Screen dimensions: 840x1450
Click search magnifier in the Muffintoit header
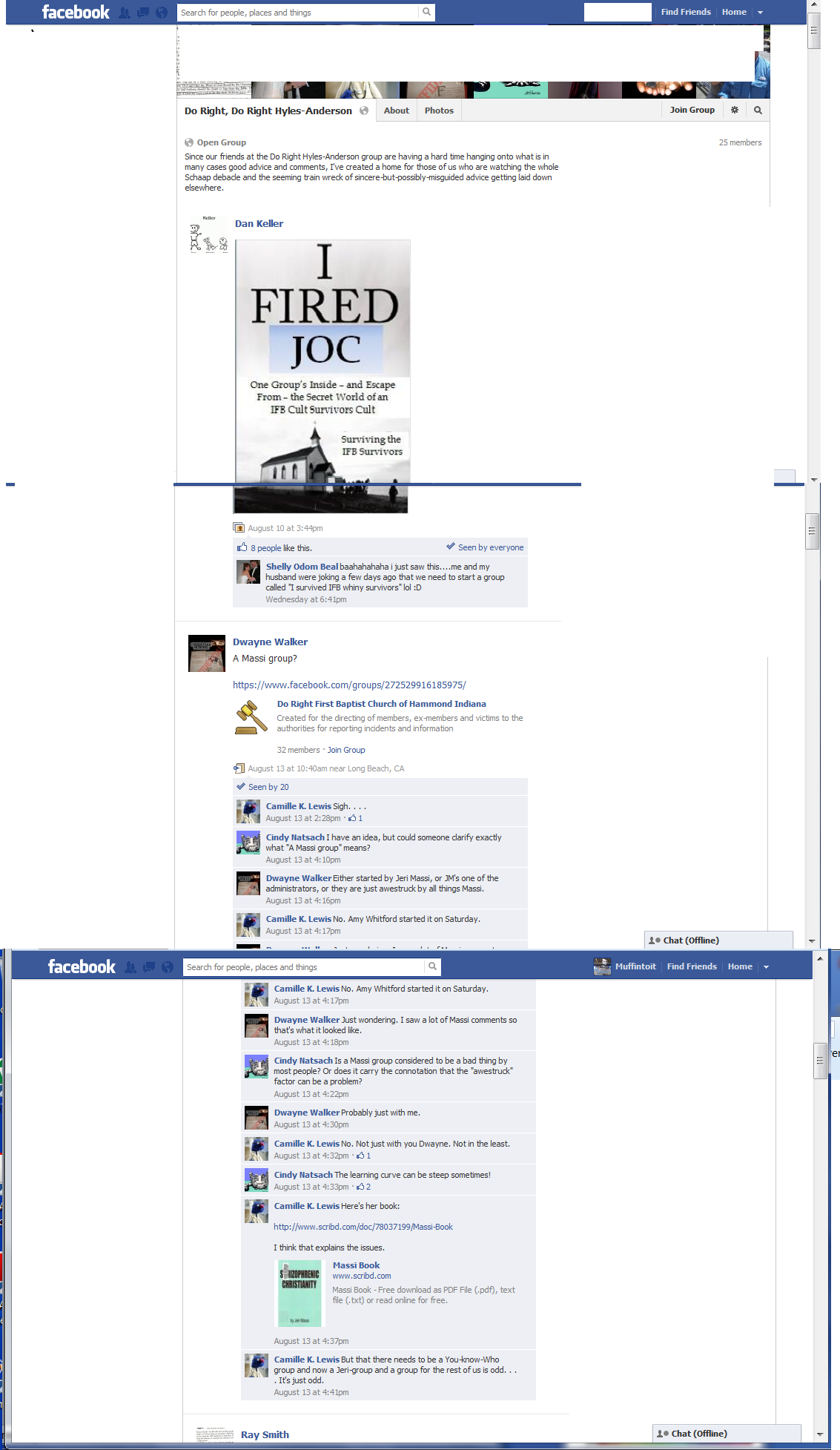[432, 966]
